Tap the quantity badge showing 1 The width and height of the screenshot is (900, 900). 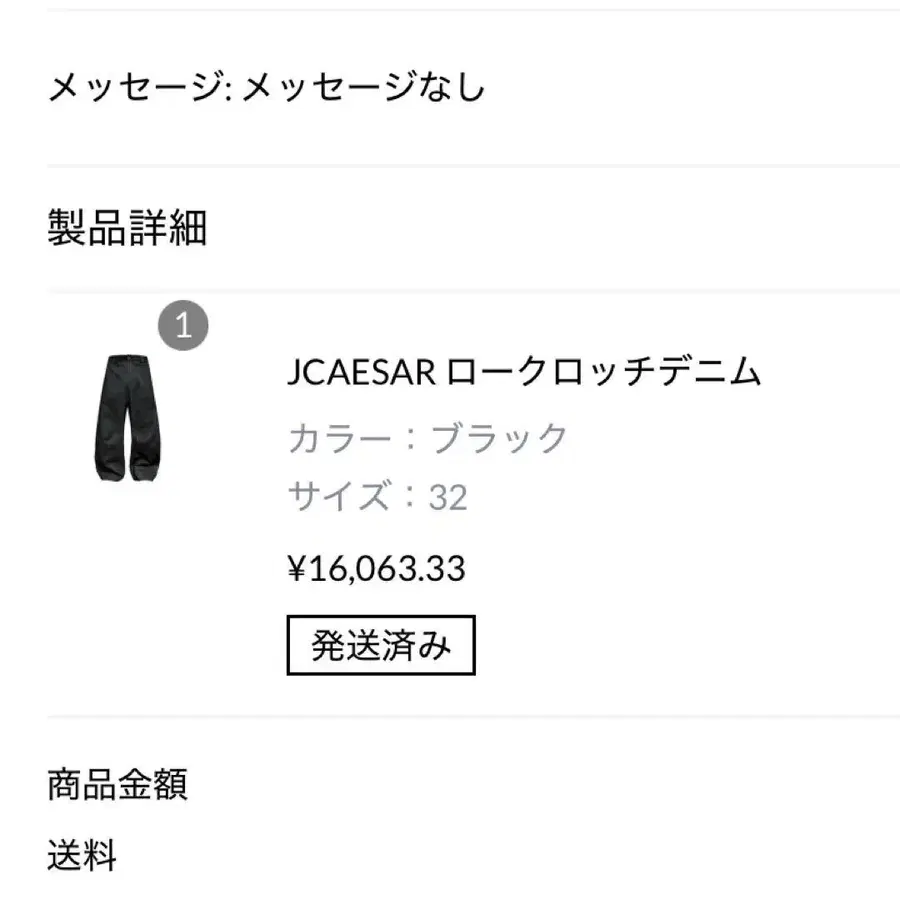183,326
